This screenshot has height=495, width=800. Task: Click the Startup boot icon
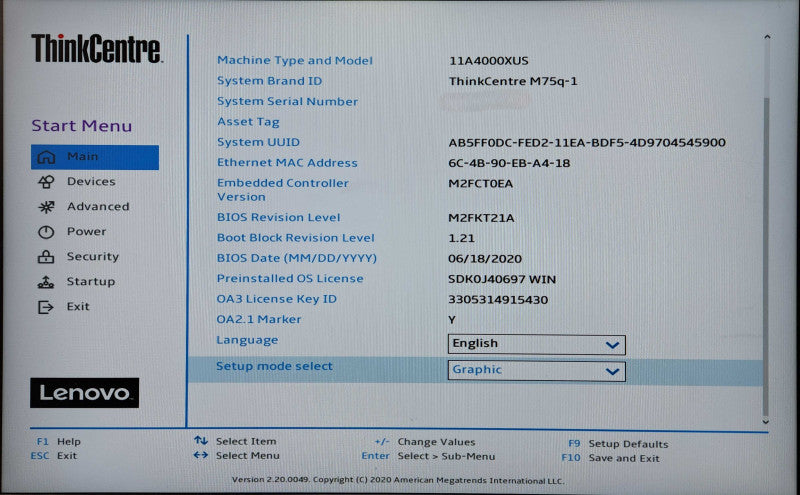coord(46,282)
